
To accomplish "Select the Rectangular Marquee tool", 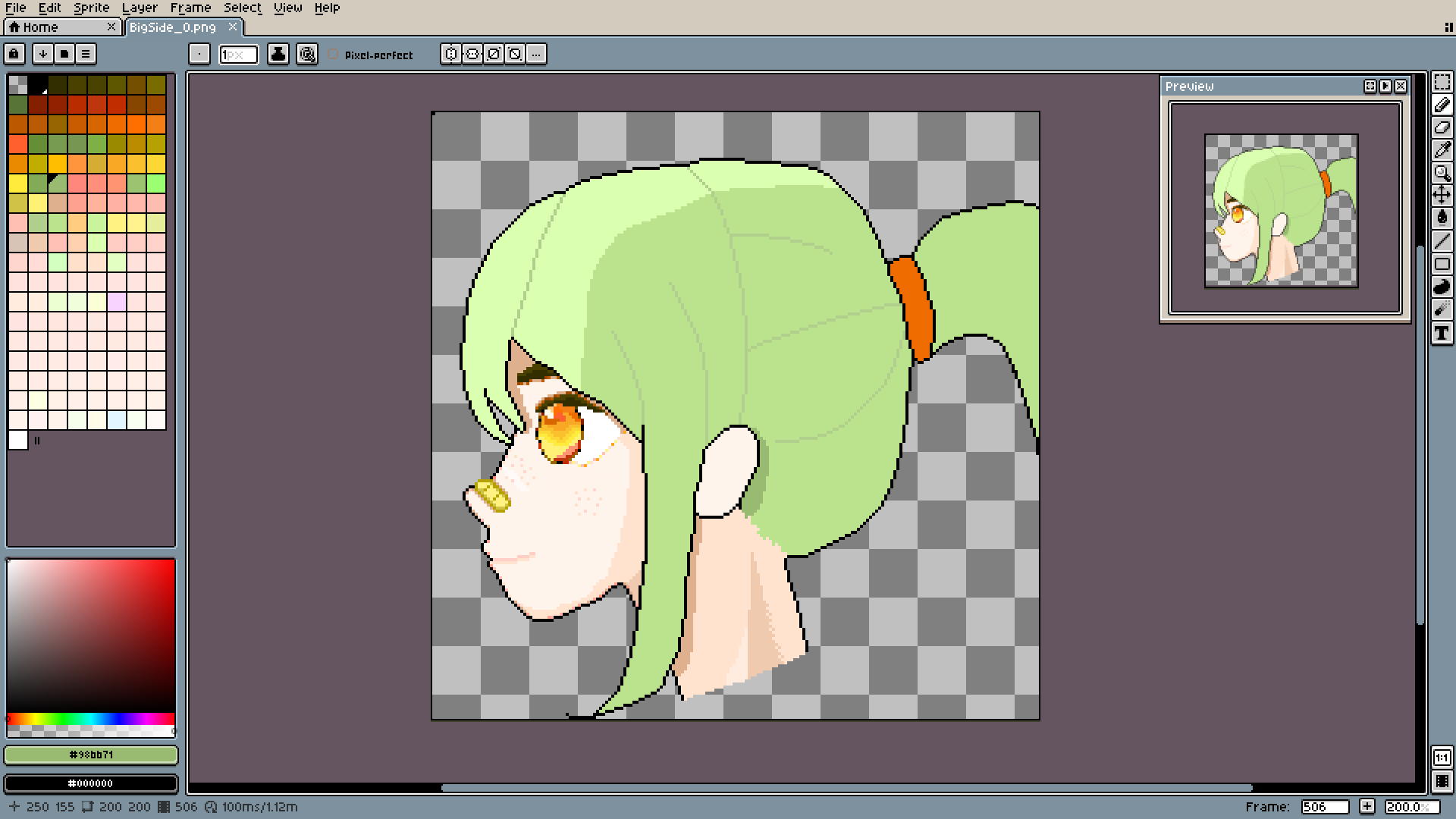I will pos(1442,82).
